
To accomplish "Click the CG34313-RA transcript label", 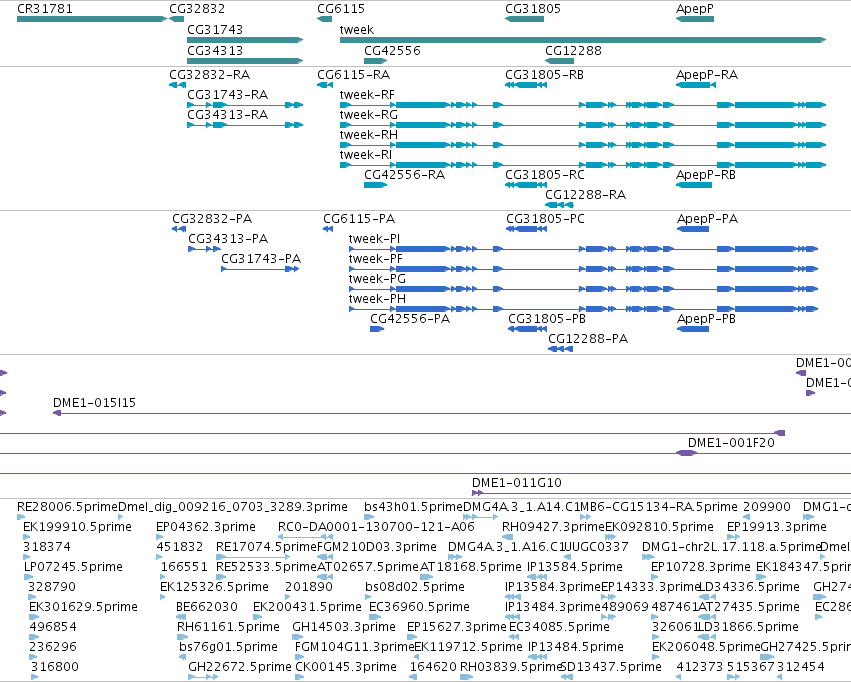I will tap(227, 114).
